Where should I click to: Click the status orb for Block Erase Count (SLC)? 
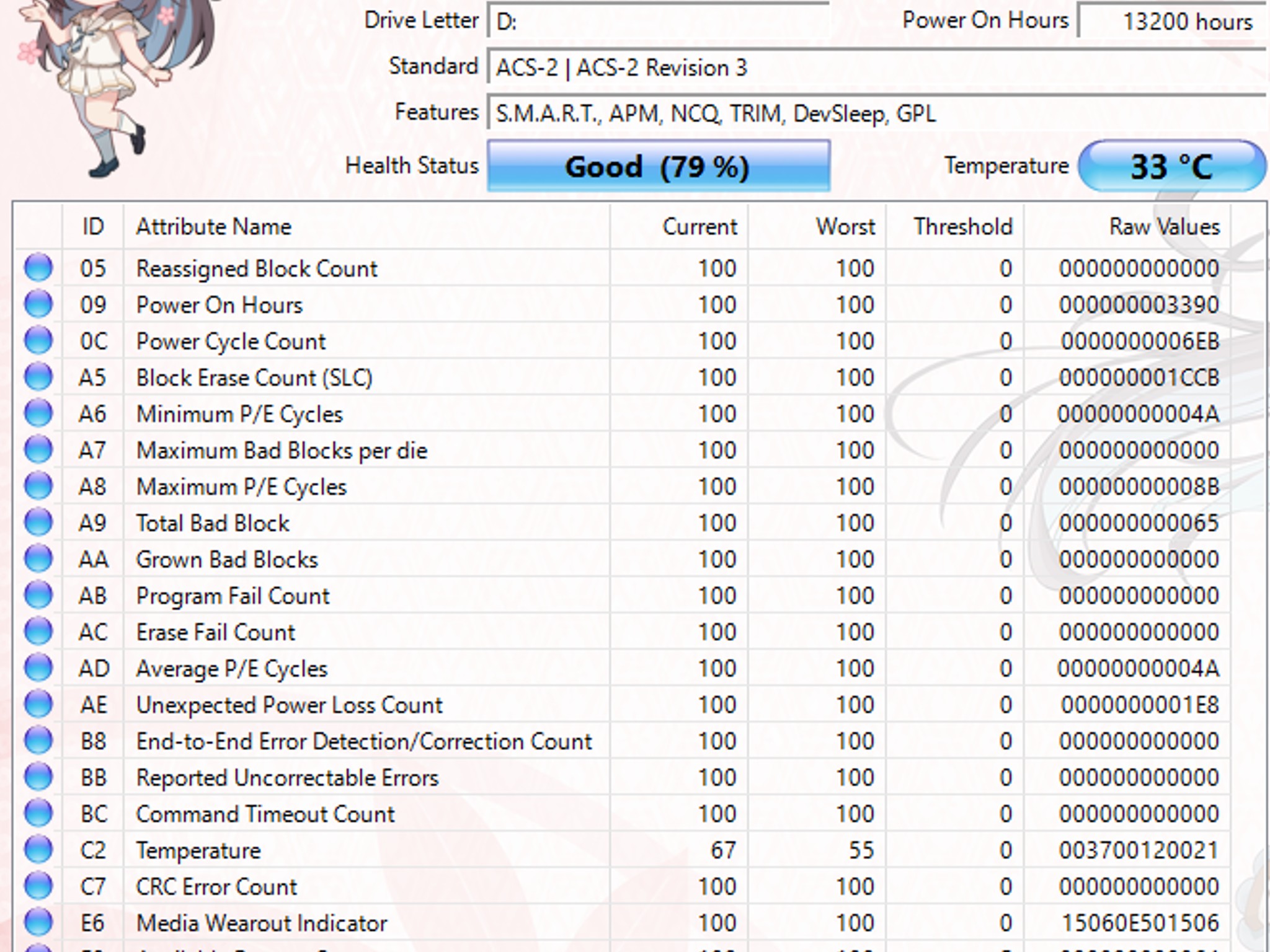pyautogui.click(x=38, y=377)
